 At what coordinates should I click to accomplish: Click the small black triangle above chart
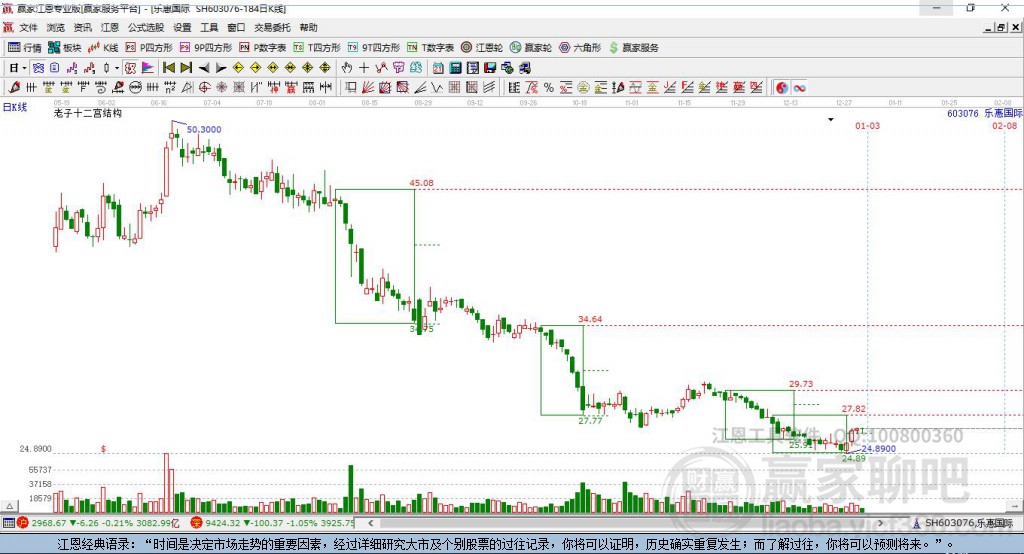click(x=831, y=120)
